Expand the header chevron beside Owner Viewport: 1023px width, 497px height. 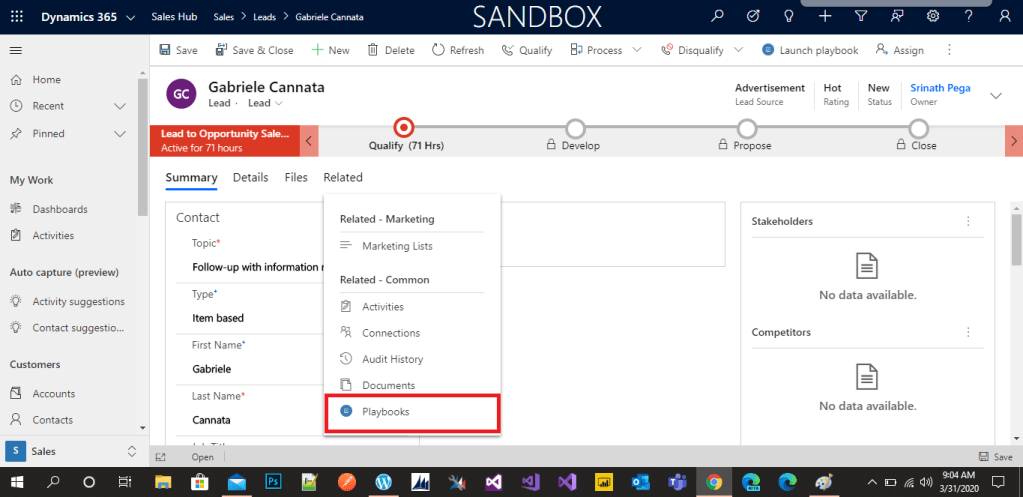(995, 95)
